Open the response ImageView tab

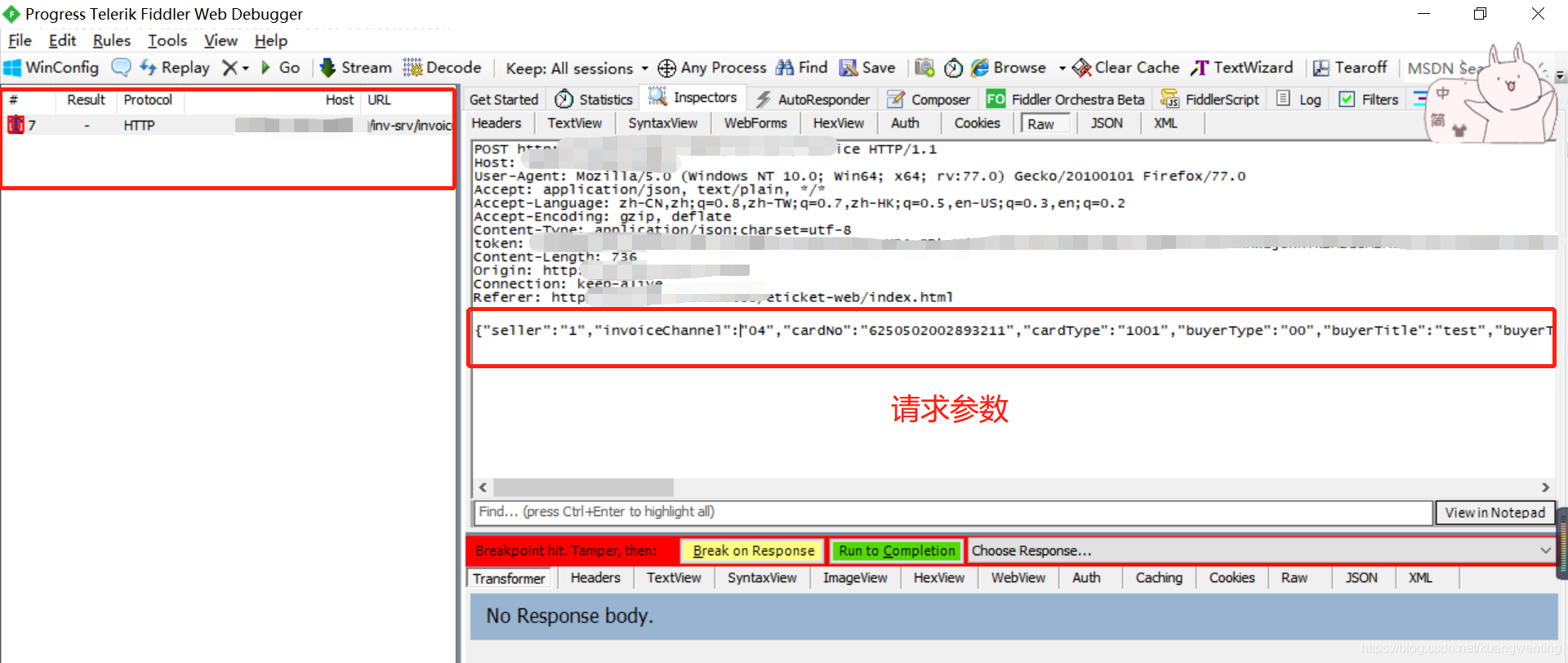855,578
